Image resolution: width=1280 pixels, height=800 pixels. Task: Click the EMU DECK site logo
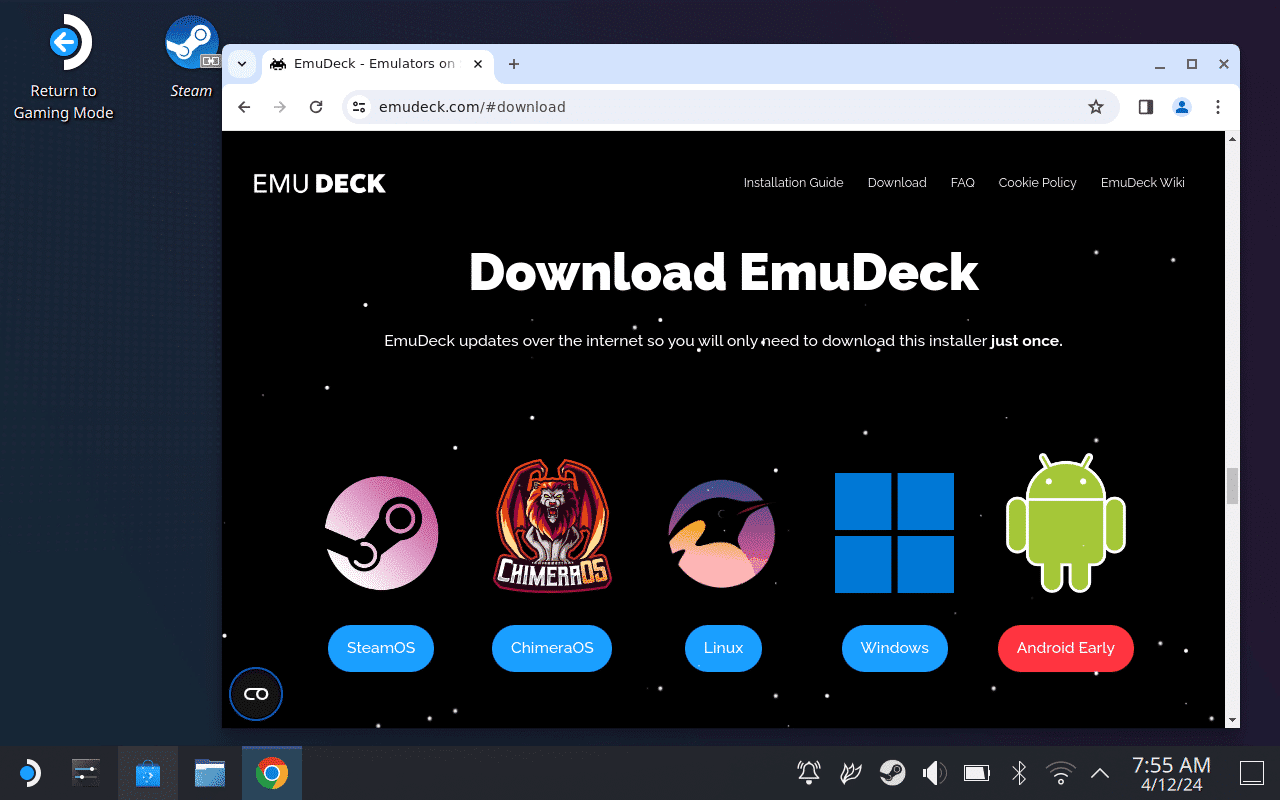pos(319,183)
